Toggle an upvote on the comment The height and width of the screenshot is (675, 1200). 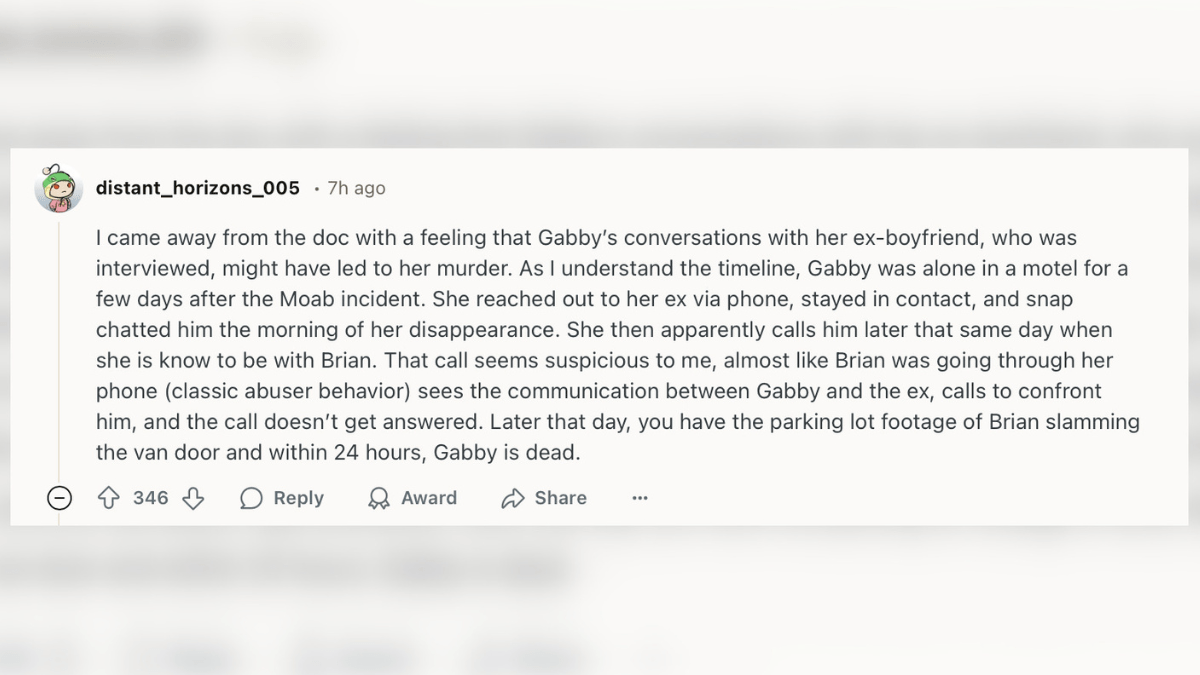[107, 497]
